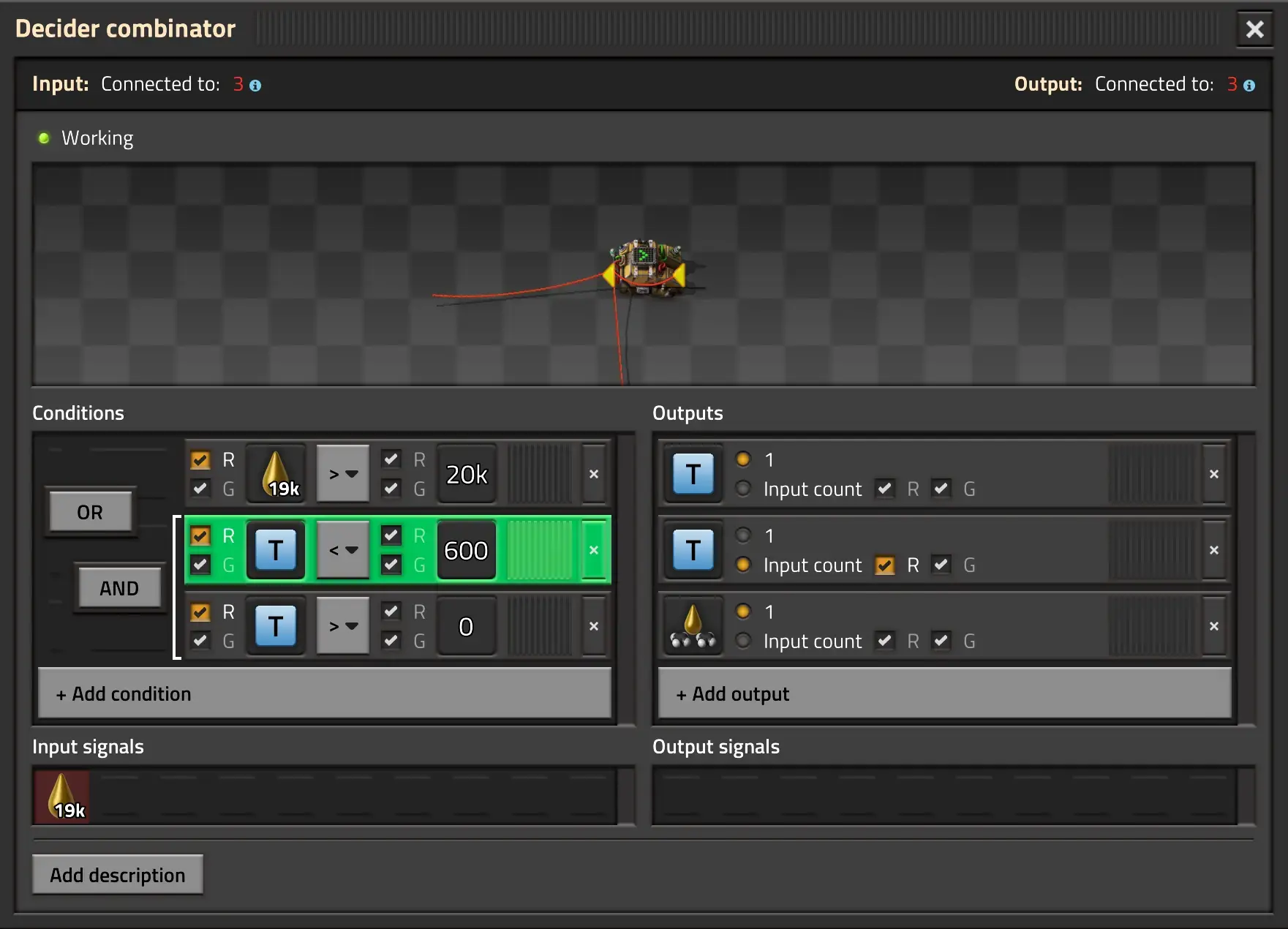Select Input count radio in first output
Image resolution: width=1288 pixels, height=929 pixels.
click(743, 489)
